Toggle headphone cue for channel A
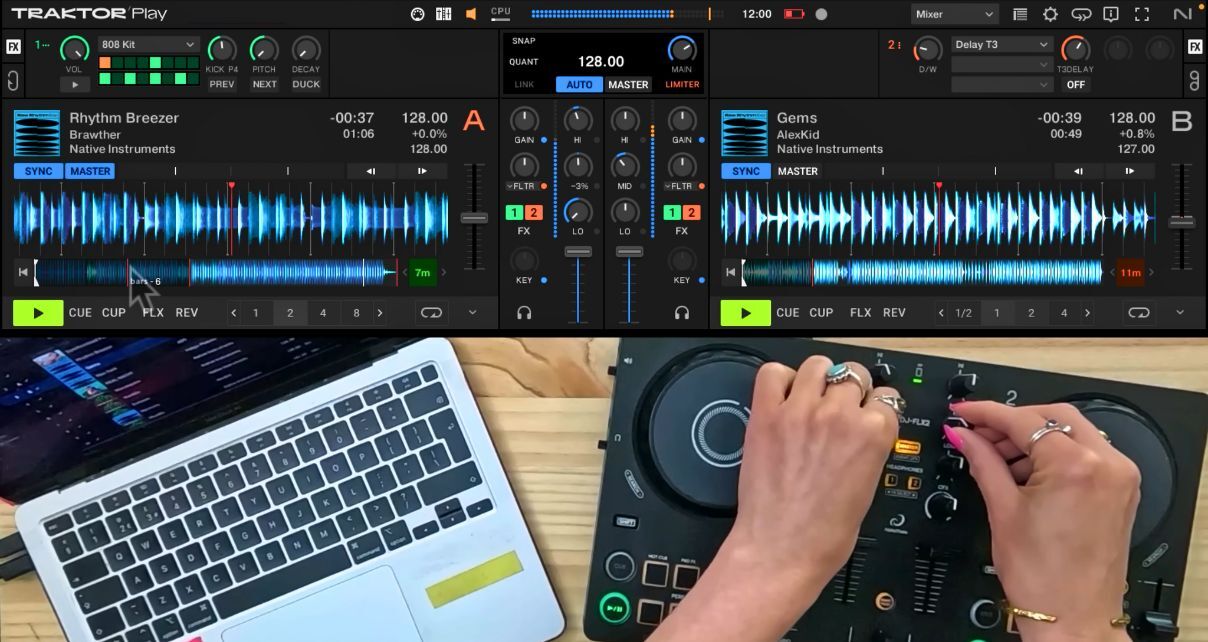This screenshot has width=1208, height=642. 524,313
